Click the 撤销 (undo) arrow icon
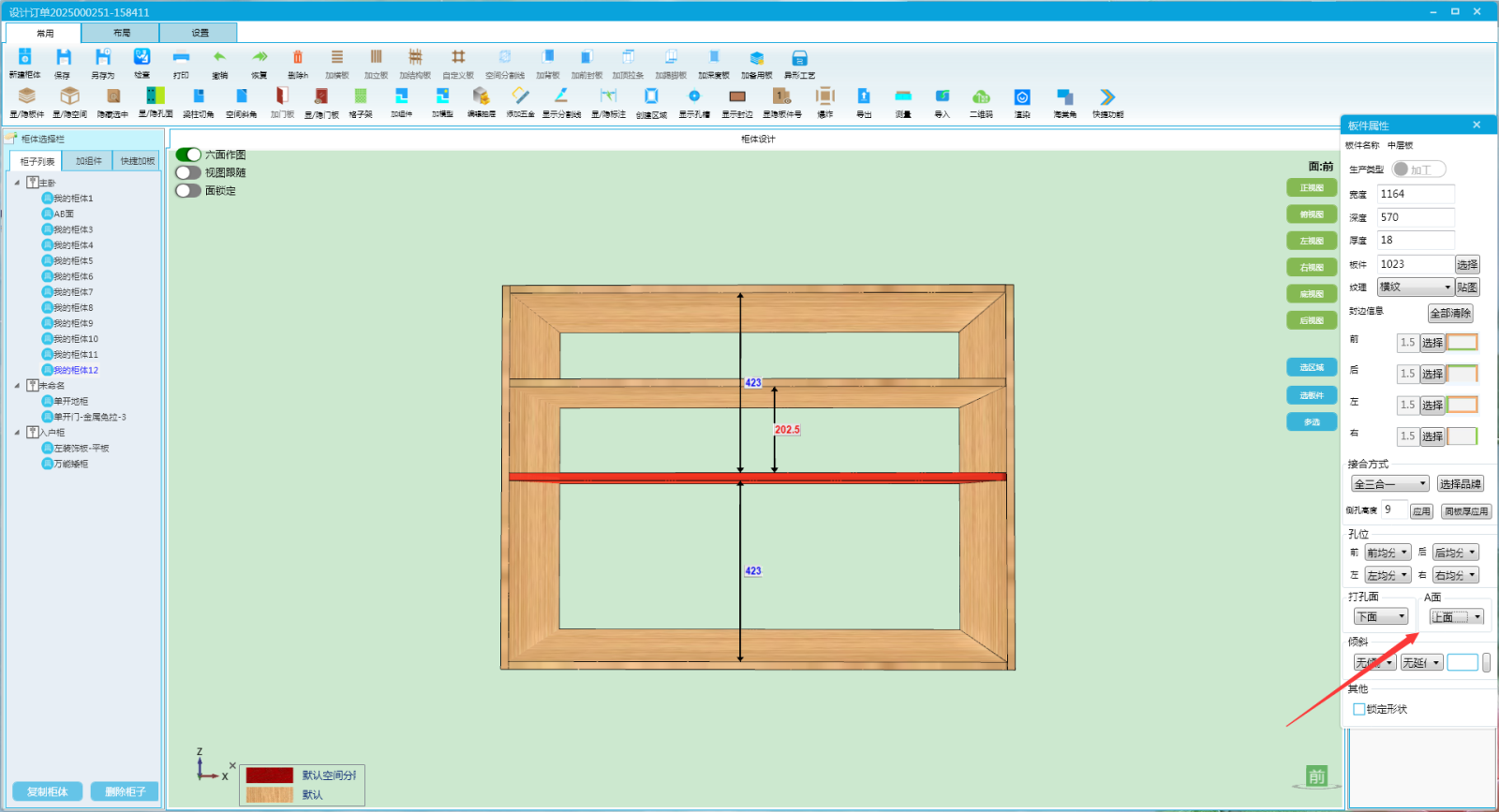 [219, 58]
